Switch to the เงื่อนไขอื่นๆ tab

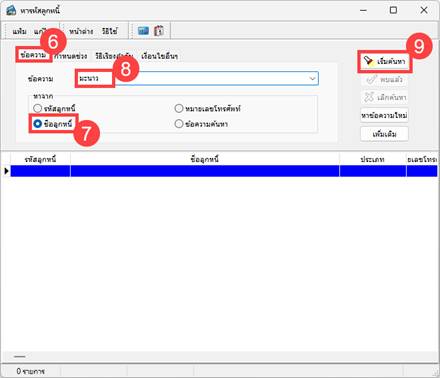[159, 56]
